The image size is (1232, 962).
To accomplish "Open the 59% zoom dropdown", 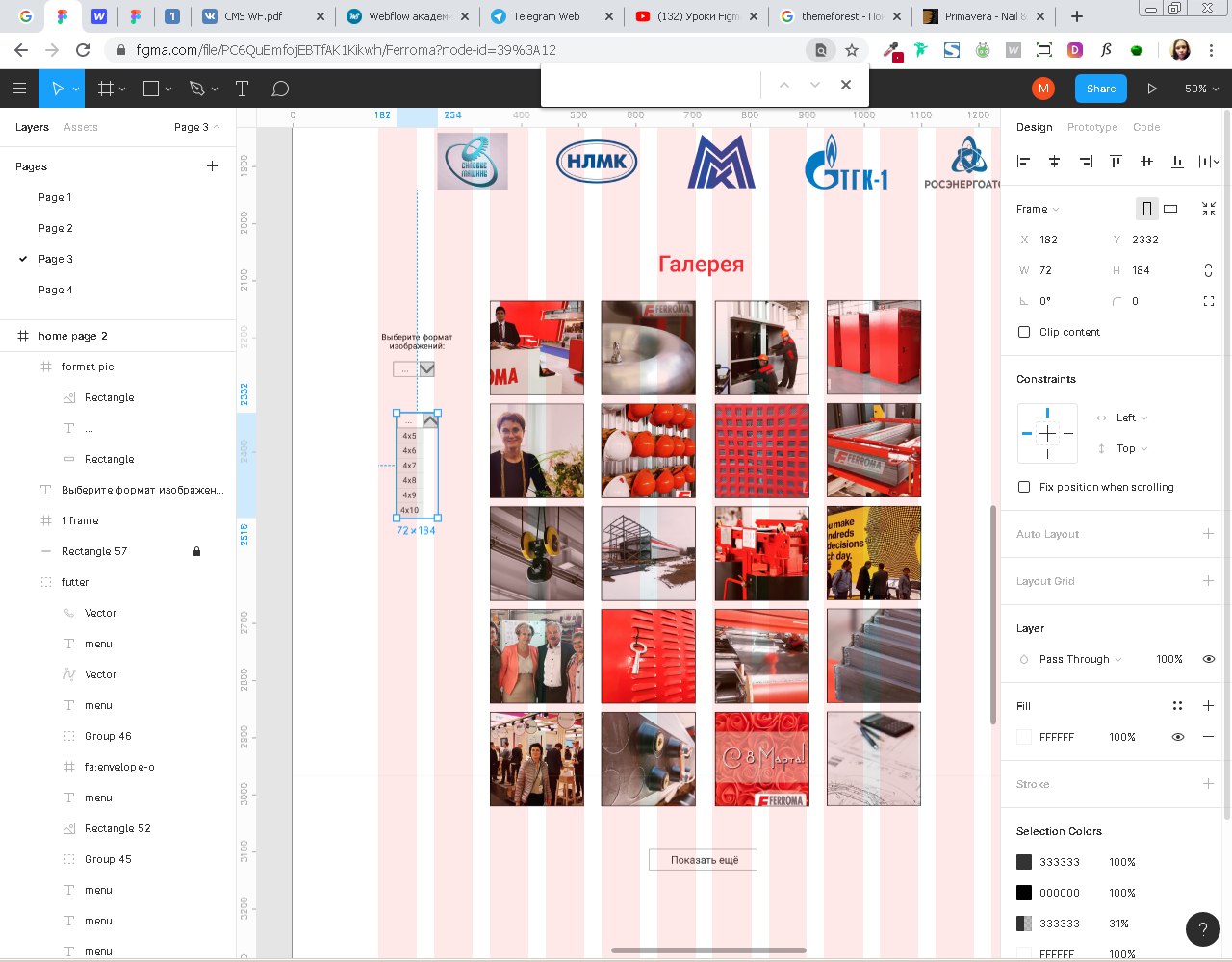I will click(1201, 89).
